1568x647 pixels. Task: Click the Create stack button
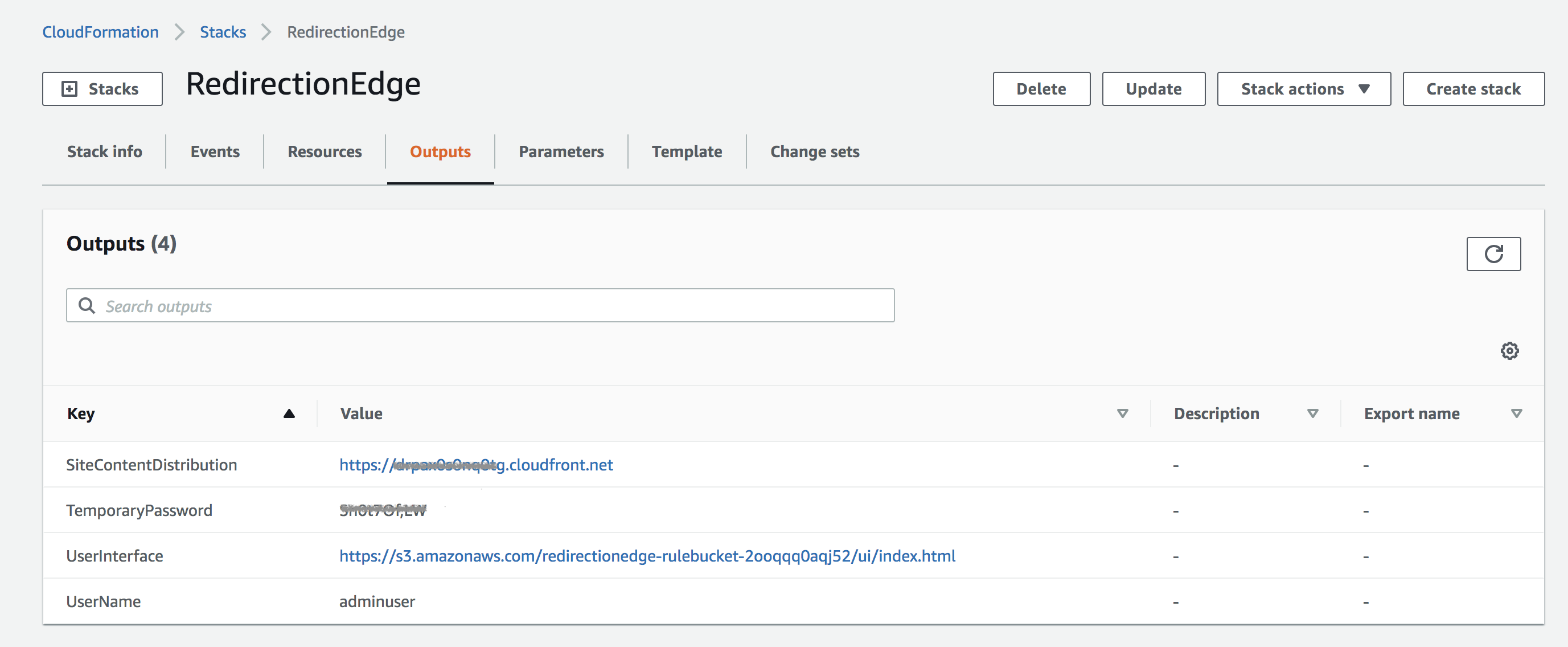coord(1473,89)
